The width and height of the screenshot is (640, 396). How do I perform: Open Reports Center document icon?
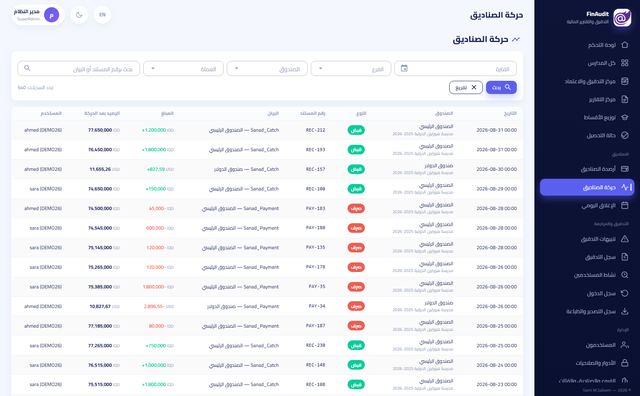click(x=624, y=99)
